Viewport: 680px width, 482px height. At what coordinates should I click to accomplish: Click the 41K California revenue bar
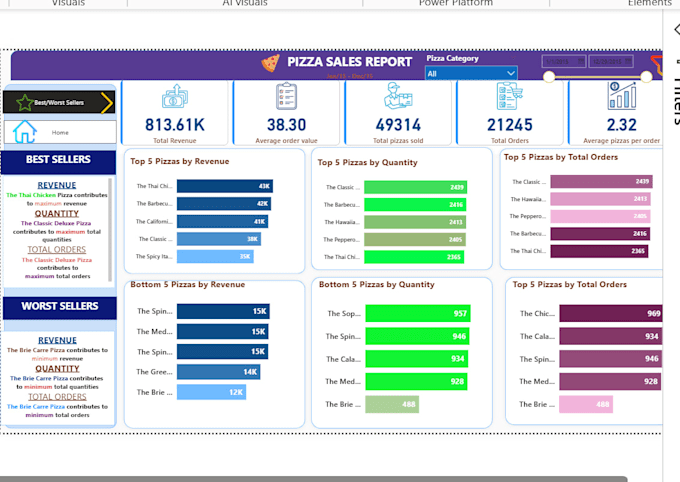222,221
